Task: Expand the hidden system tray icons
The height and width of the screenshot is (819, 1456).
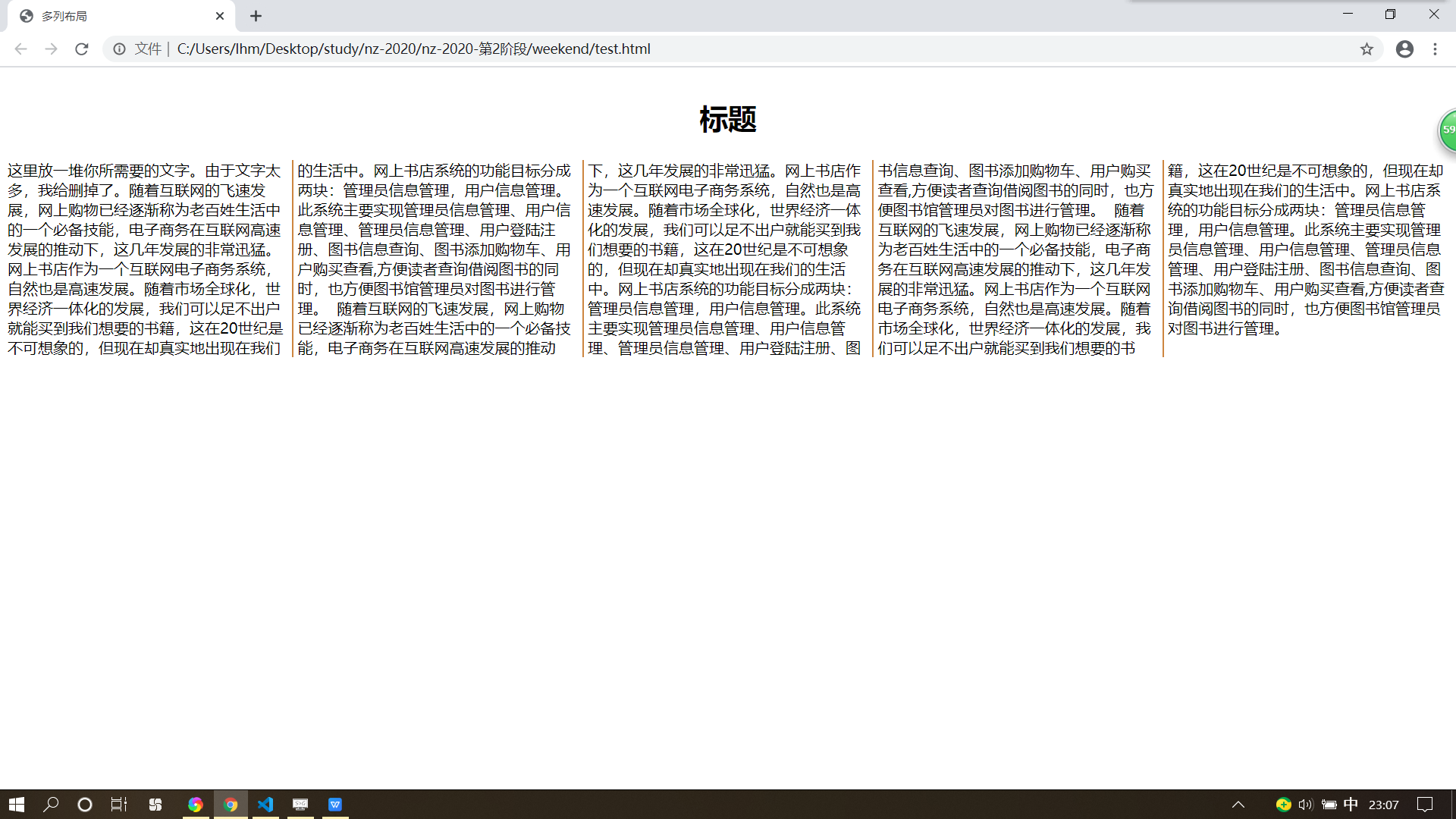Action: click(x=1238, y=805)
